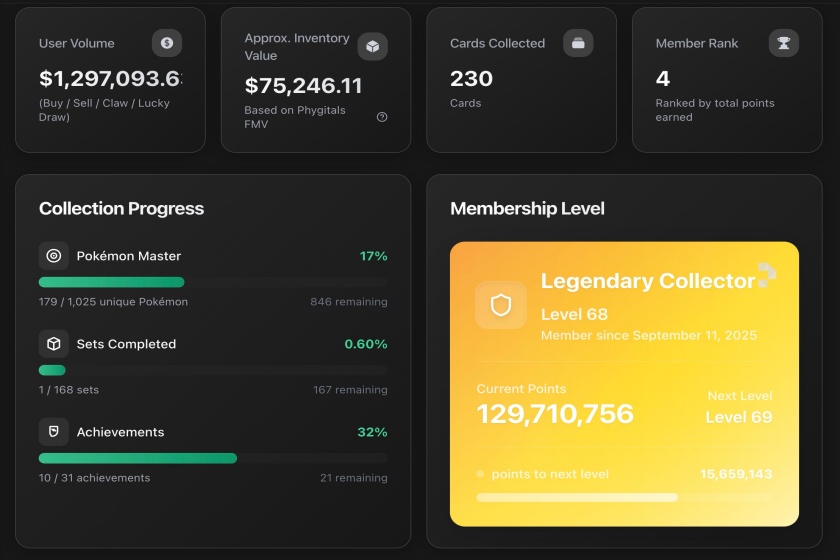This screenshot has height=560, width=840.
Task: Click the shield icon on the membership card
Action: point(501,305)
